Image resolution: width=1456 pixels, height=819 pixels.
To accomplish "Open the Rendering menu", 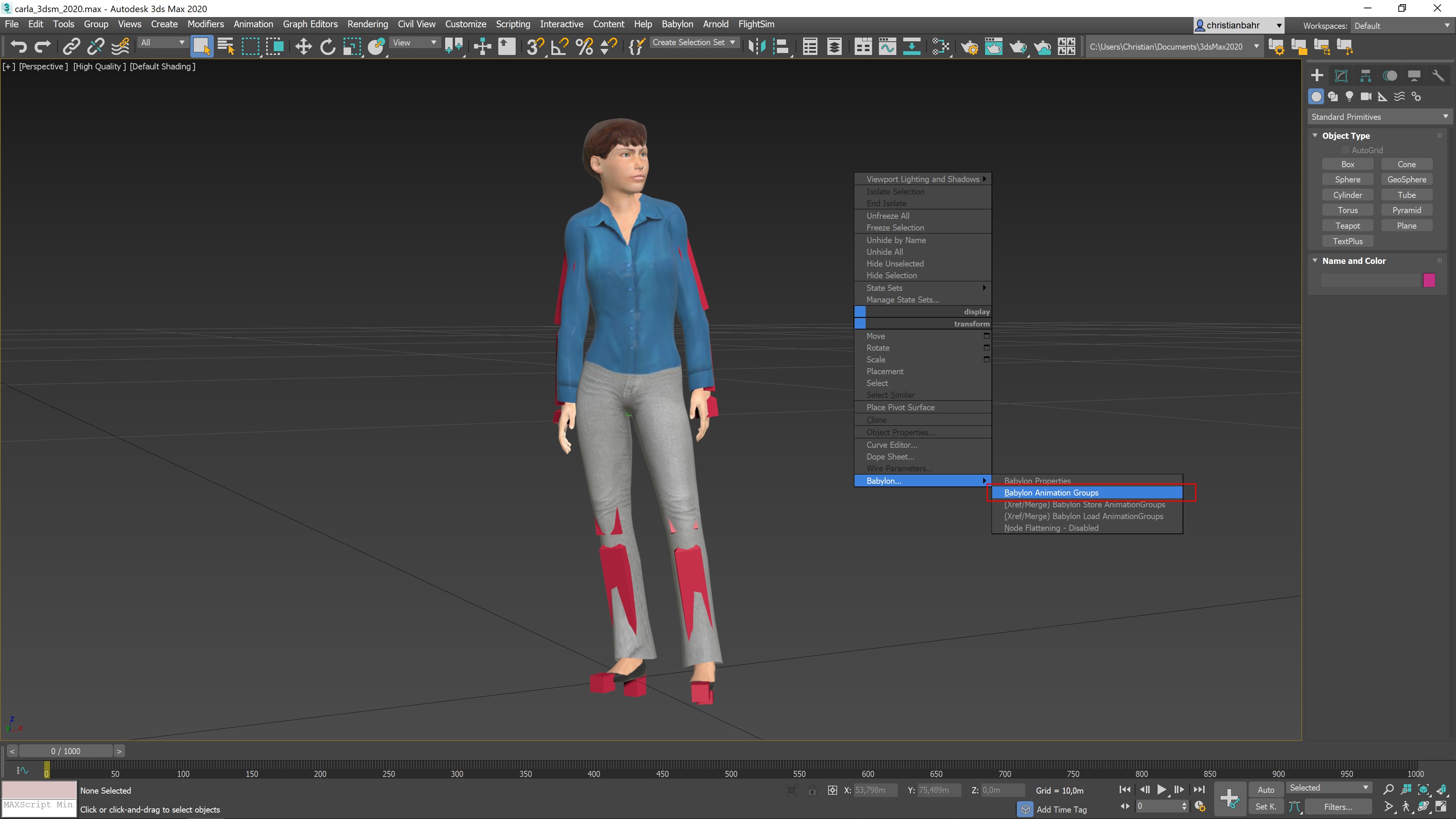I will [367, 24].
